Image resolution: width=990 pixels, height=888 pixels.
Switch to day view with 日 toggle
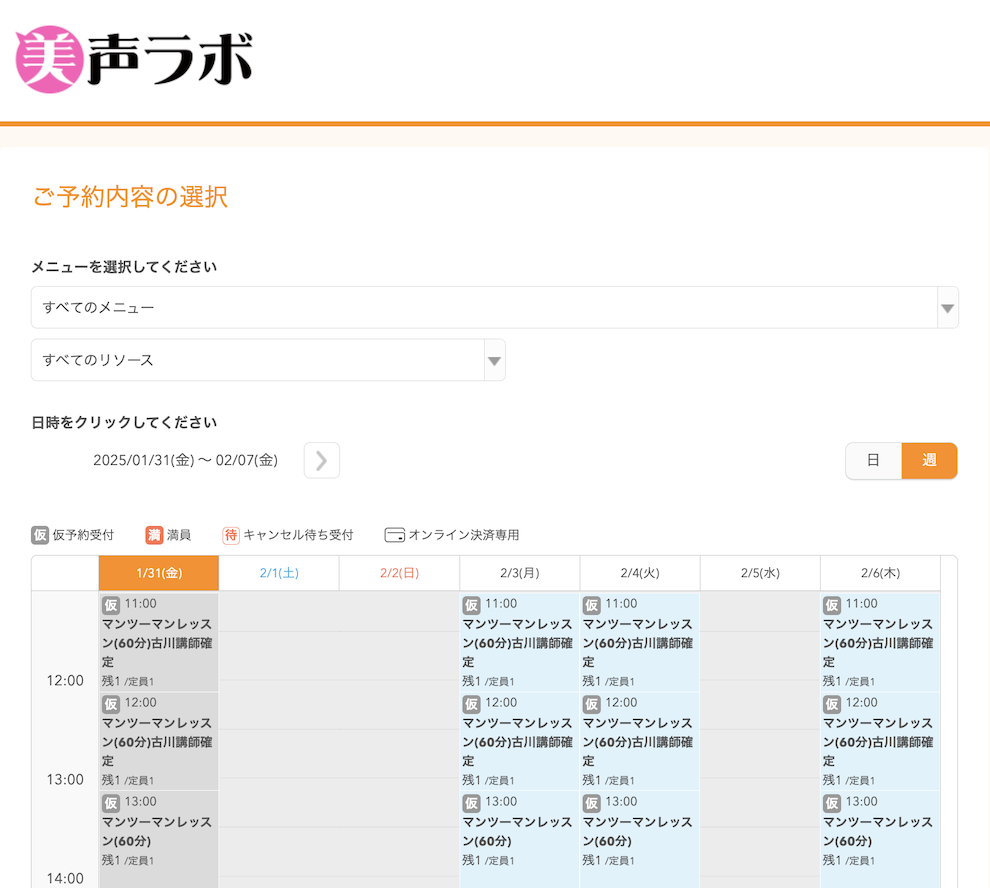pyautogui.click(x=873, y=460)
